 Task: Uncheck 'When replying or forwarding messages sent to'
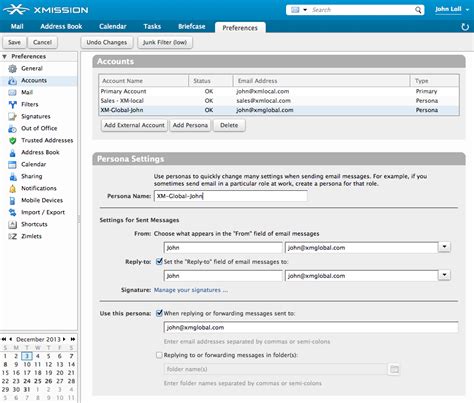pos(159,313)
